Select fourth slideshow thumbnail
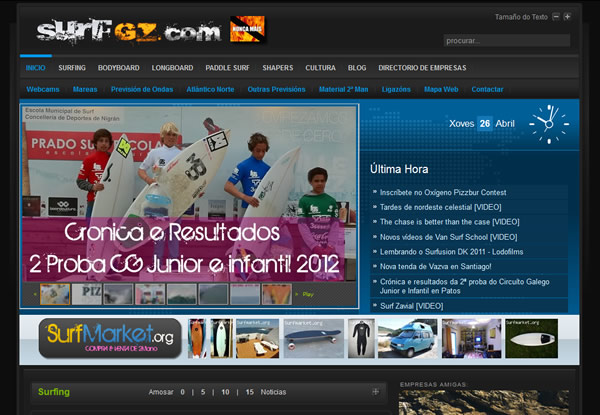Viewport: 600px width, 415px height. [150, 294]
